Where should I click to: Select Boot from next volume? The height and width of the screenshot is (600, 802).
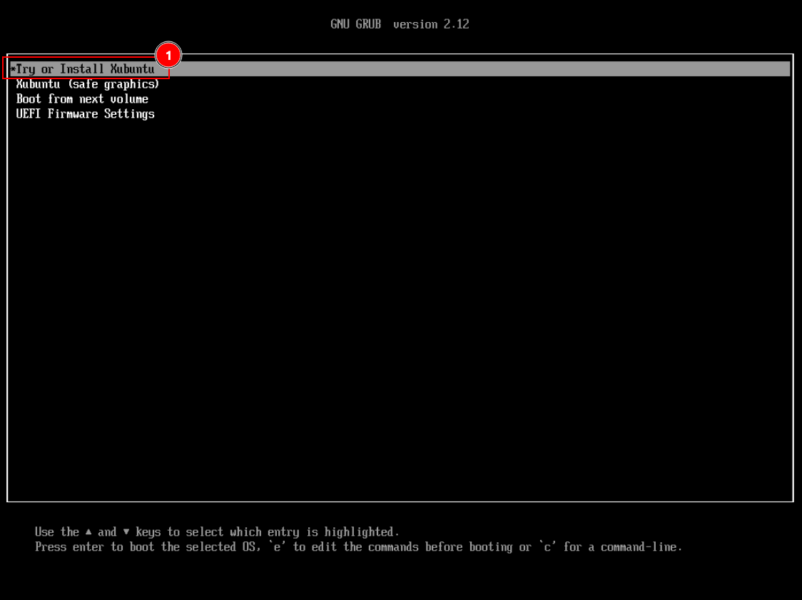click(x=82, y=99)
